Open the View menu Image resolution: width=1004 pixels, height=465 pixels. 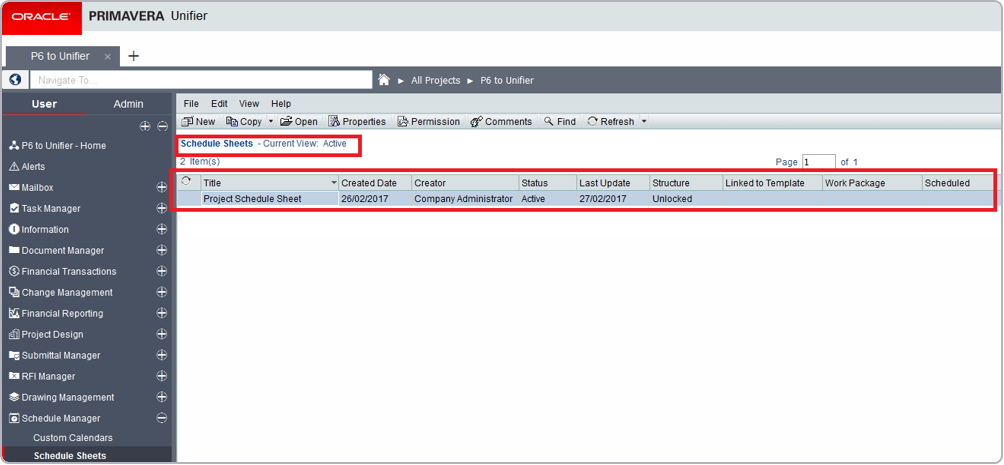click(249, 103)
